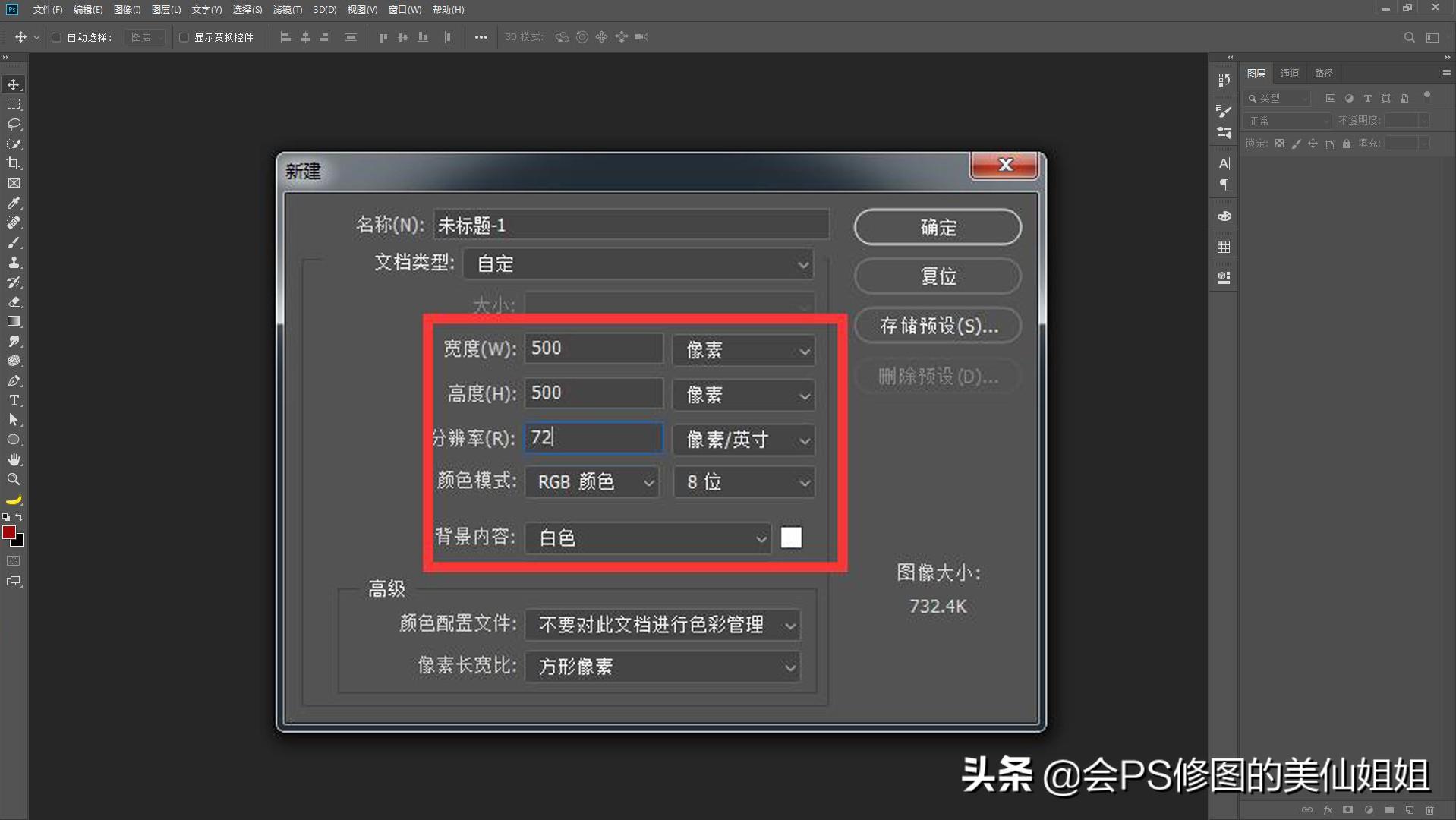Click the 分辨率(R) input field

pos(594,438)
